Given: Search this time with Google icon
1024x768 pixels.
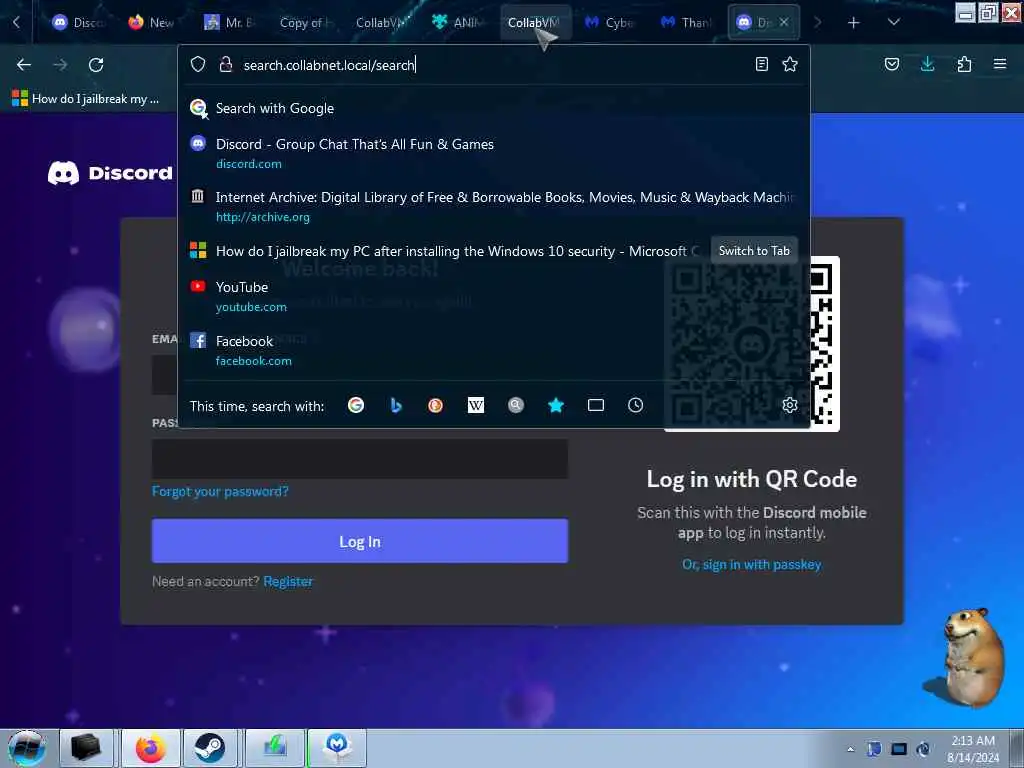Looking at the screenshot, I should [x=356, y=406].
